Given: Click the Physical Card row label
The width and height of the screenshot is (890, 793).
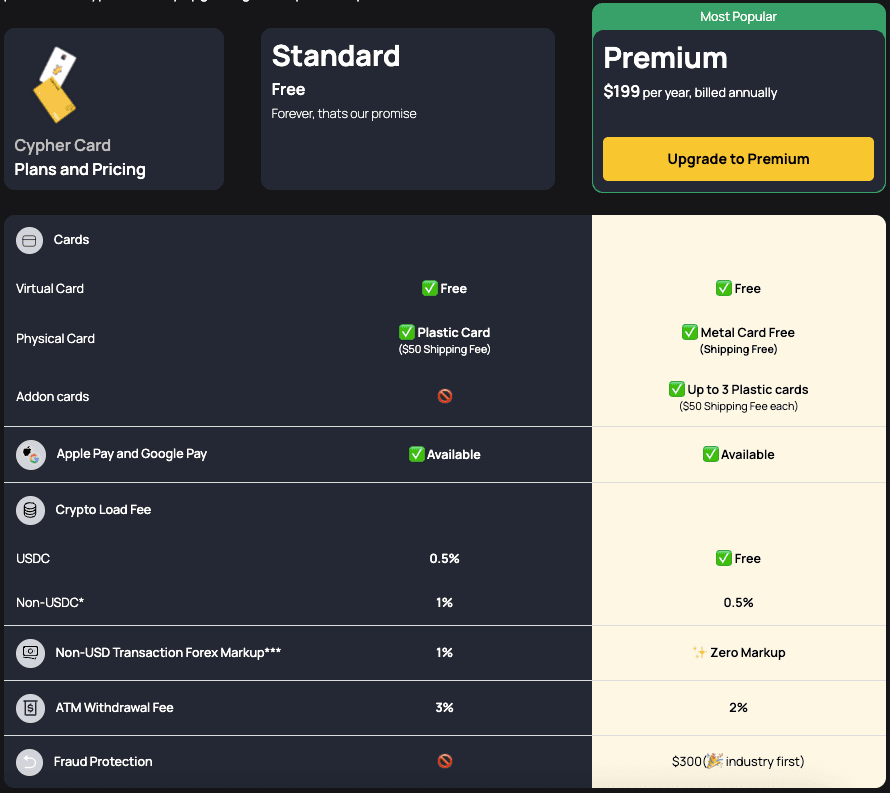Looking at the screenshot, I should click(56, 338).
